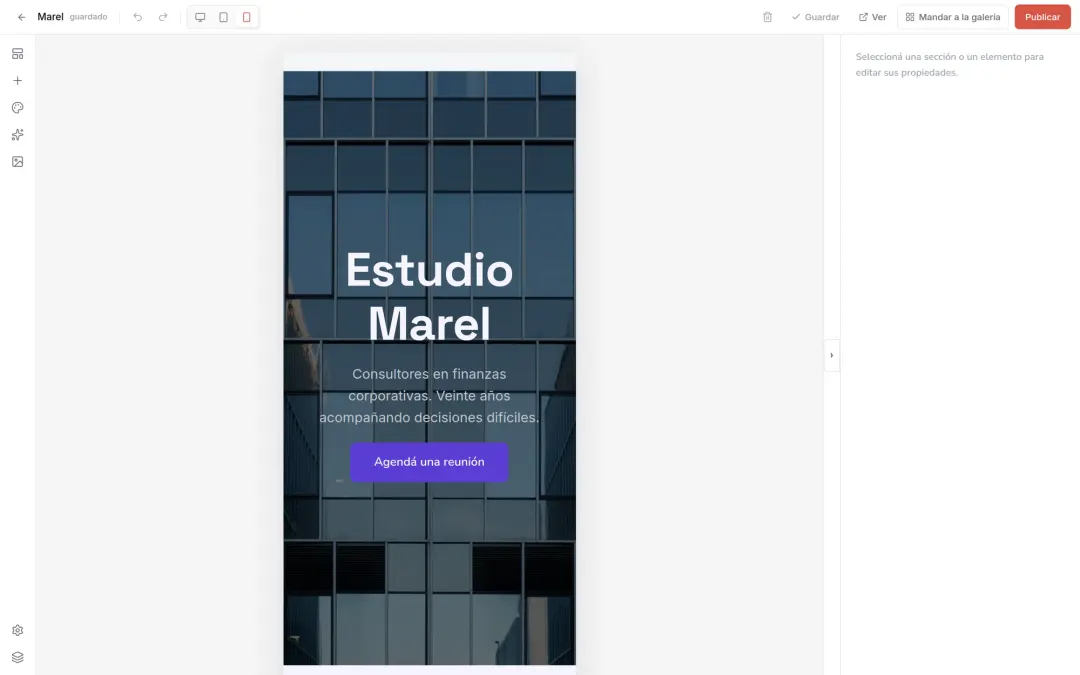Switch to tablet preview mode
The image size is (1080, 675).
tap(223, 17)
